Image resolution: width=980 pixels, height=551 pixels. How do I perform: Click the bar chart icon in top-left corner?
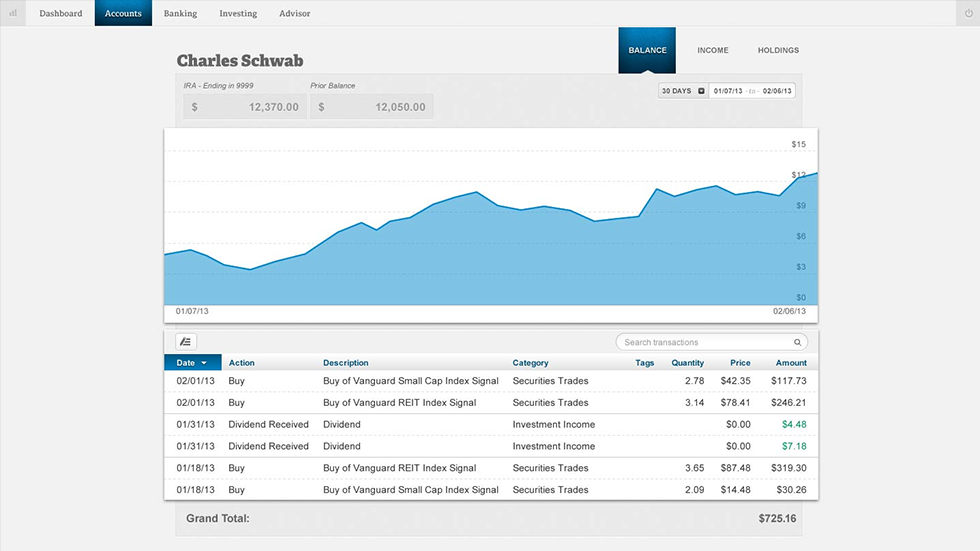[12, 13]
